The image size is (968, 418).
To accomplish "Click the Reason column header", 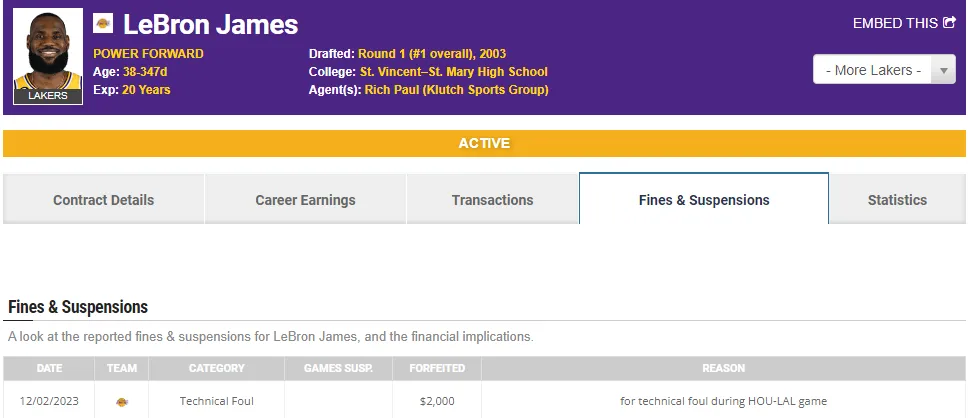I will point(723,368).
